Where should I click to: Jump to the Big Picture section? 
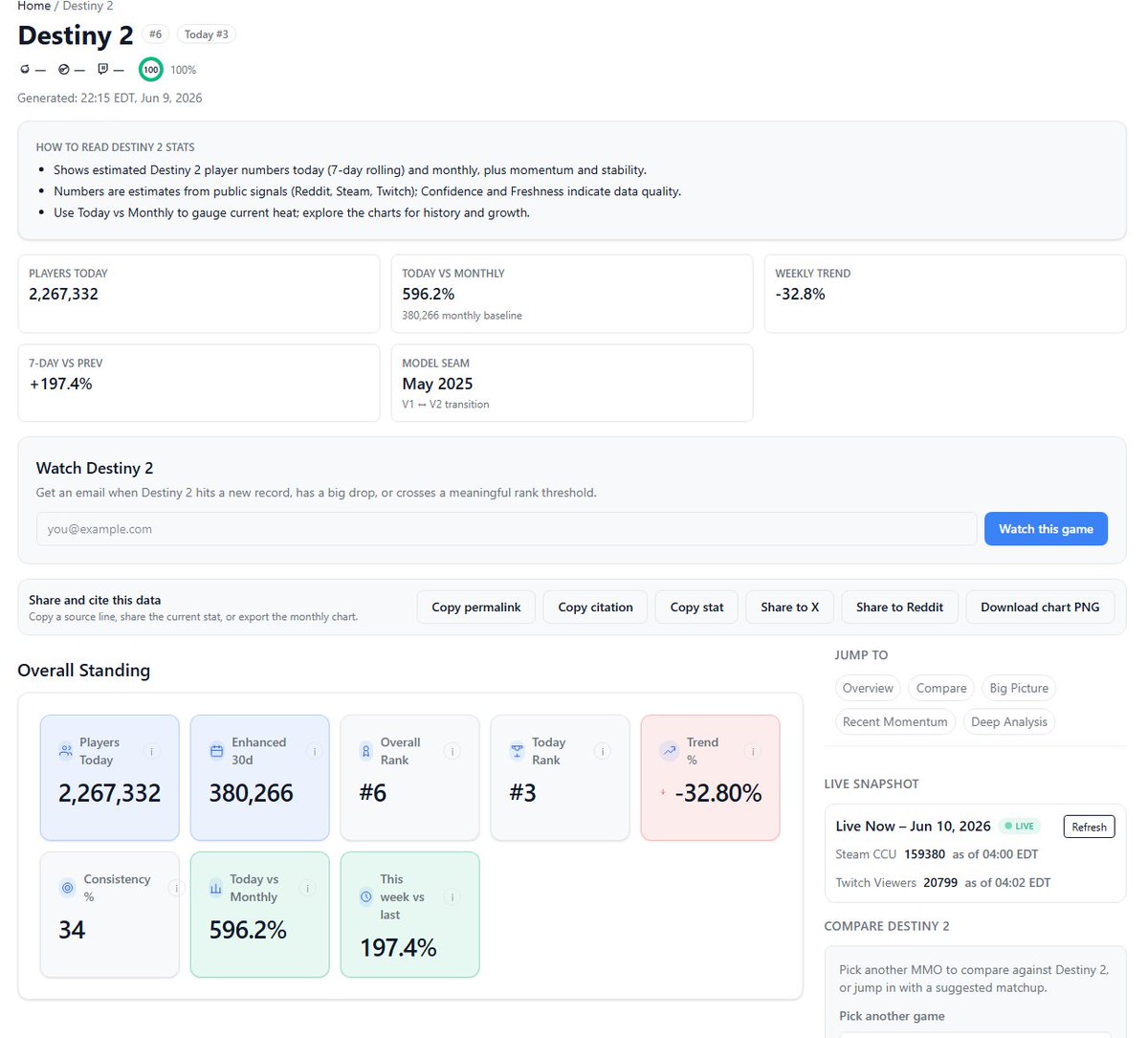[1019, 688]
